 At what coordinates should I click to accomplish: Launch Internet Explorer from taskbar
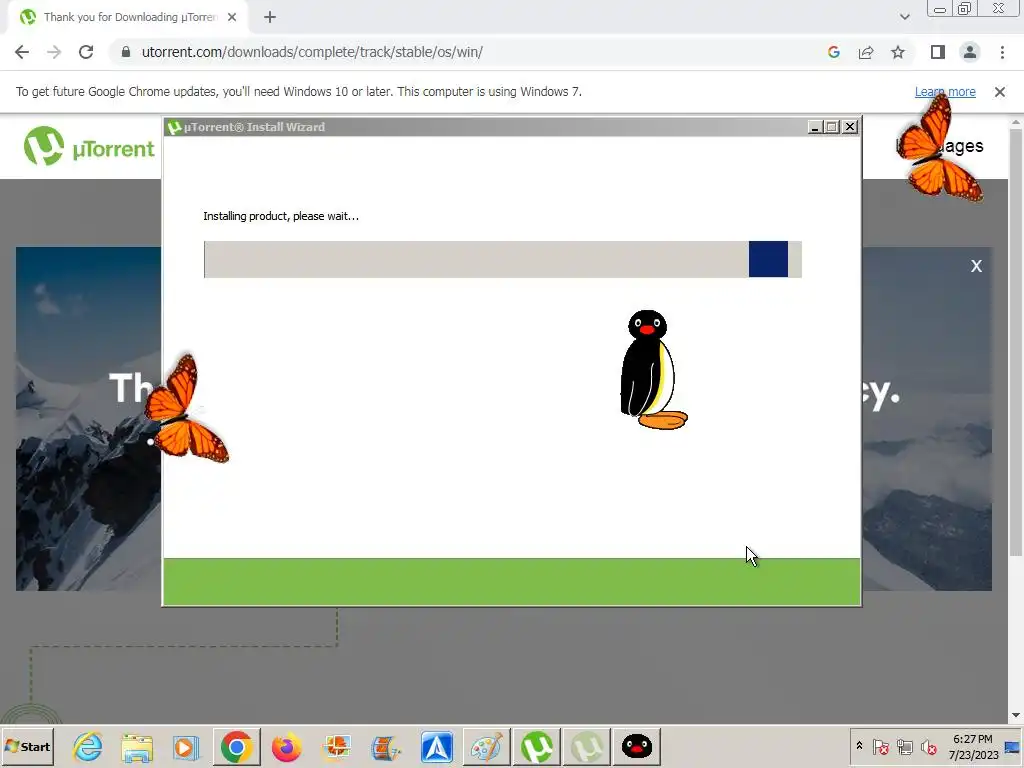click(x=88, y=746)
